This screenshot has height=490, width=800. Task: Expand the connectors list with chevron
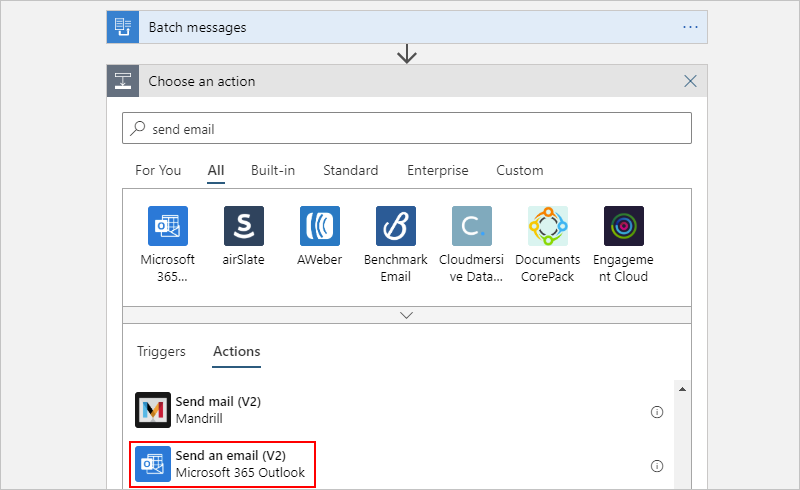coord(407,315)
